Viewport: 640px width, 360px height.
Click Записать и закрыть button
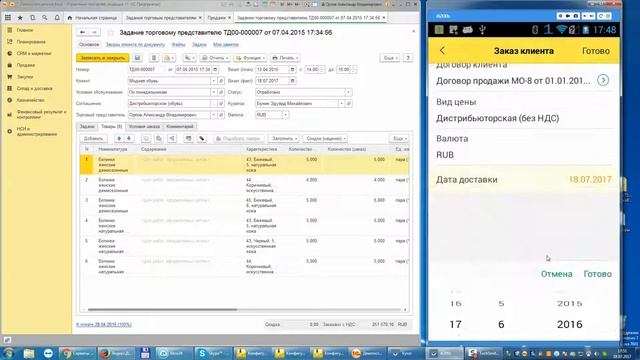102,58
